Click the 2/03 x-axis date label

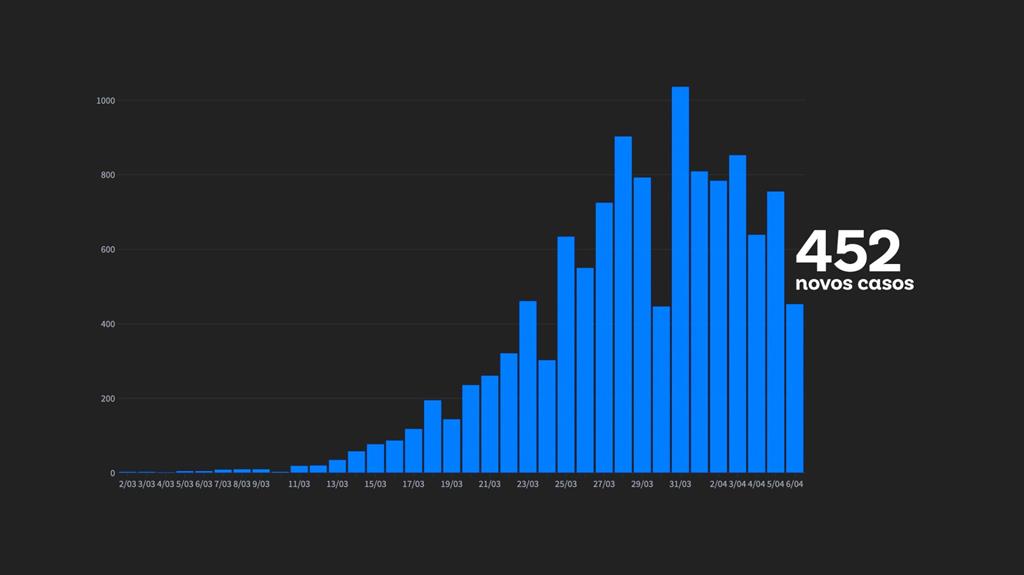pyautogui.click(x=128, y=484)
